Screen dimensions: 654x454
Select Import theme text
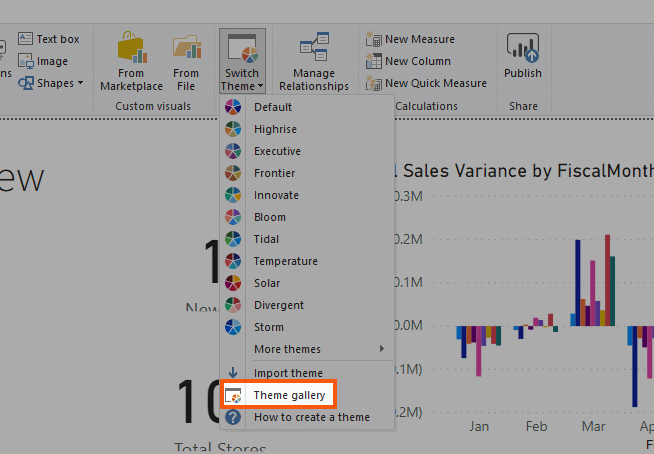tap(288, 373)
